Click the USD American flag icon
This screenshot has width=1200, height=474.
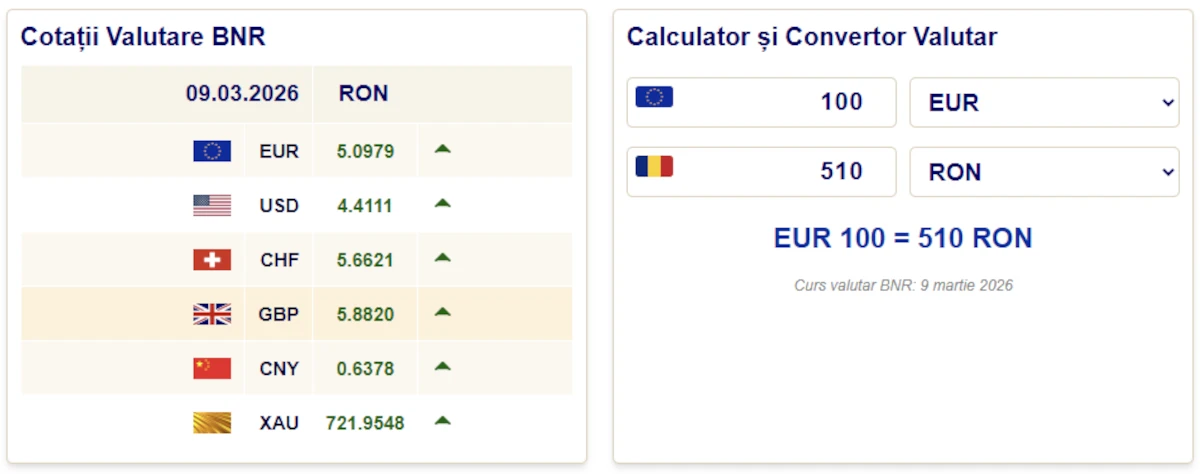point(212,206)
